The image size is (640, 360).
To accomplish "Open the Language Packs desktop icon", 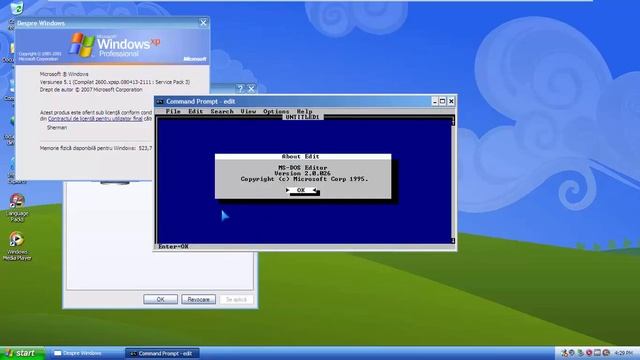I will 17,208.
